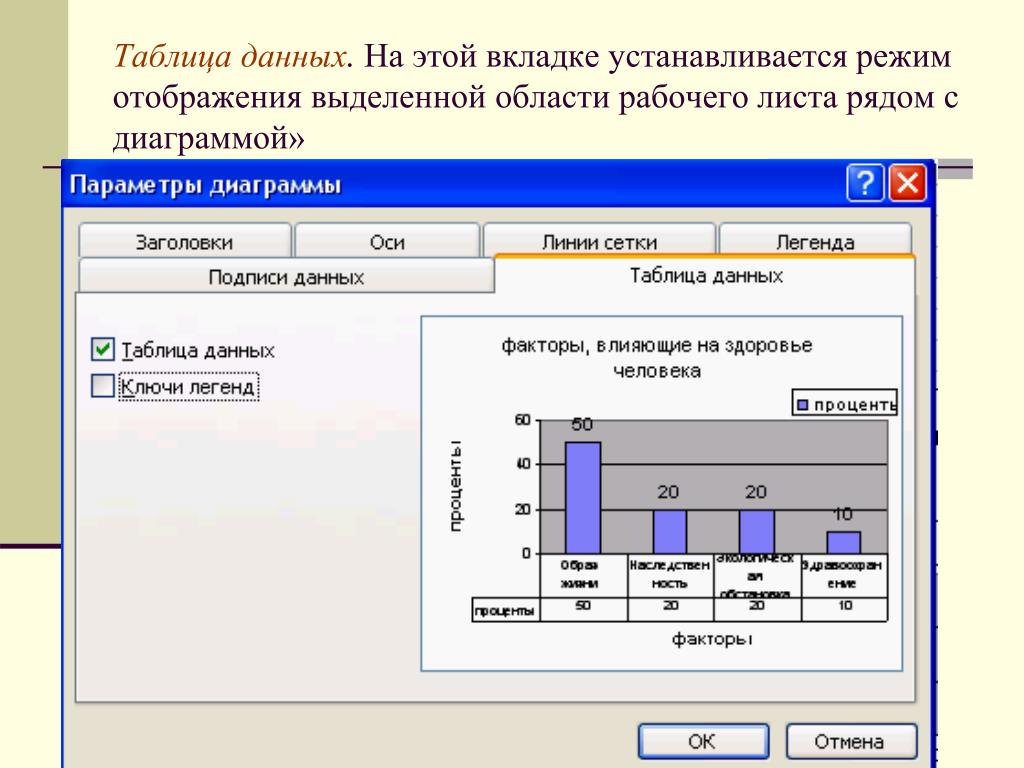Click the chart title about здоровье человека
This screenshot has width=1024, height=768.
tap(656, 357)
